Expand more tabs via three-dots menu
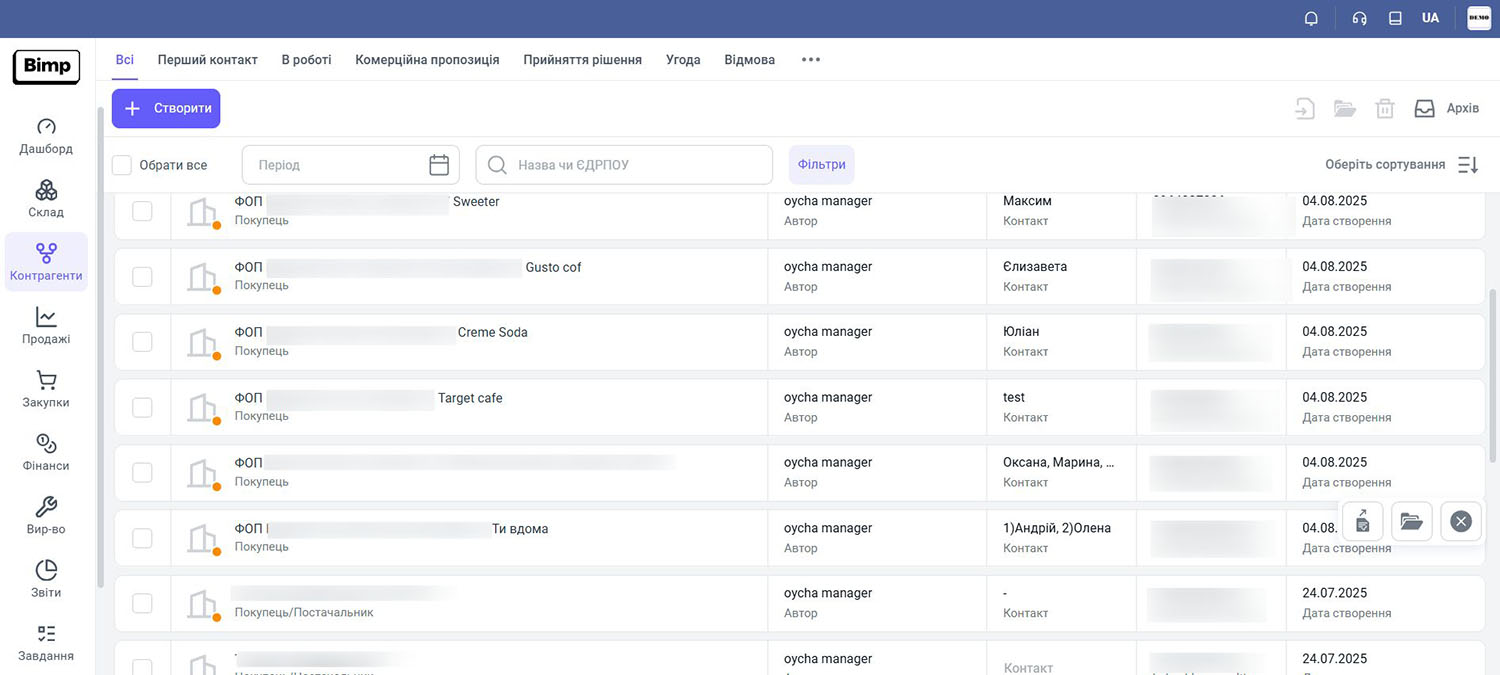 pos(811,60)
